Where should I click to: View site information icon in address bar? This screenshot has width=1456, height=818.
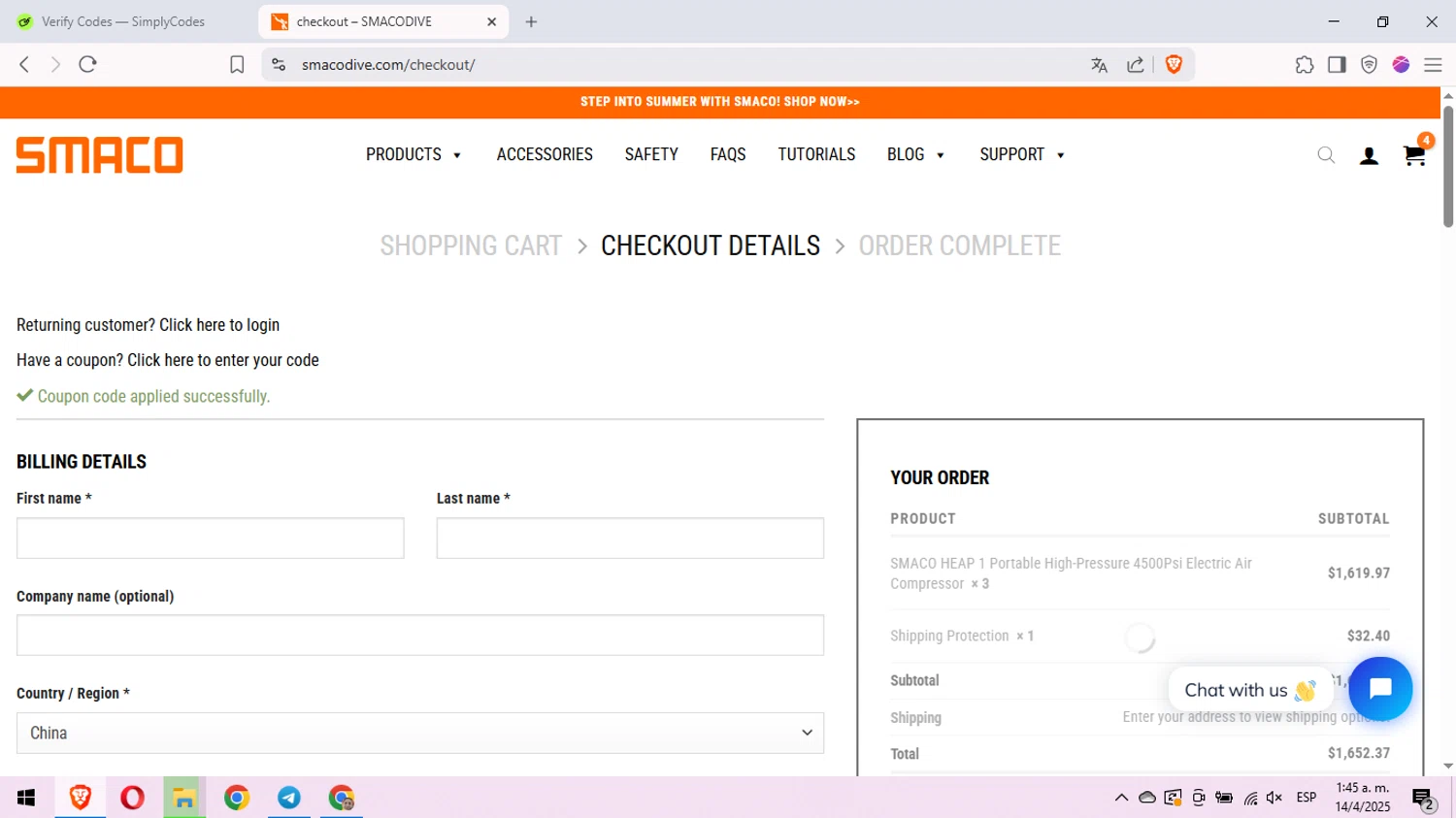(279, 64)
